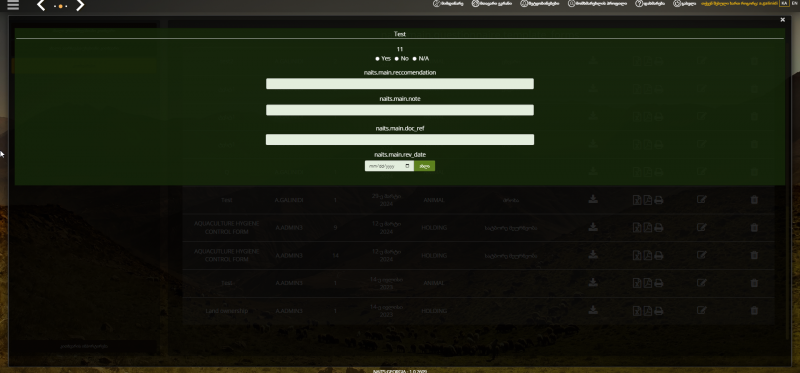Delete Aquaculture Hygiene form with count 14
Image resolution: width=800 pixels, height=373 pixels.
click(x=754, y=255)
